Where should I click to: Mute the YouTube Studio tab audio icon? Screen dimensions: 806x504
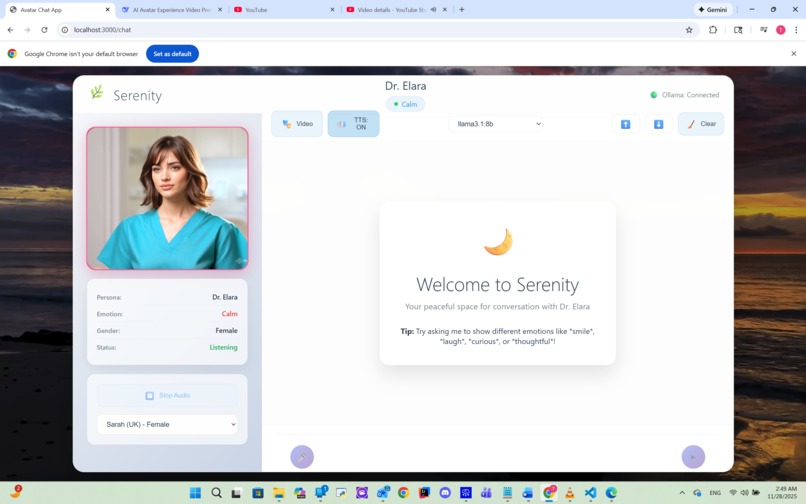(x=433, y=9)
